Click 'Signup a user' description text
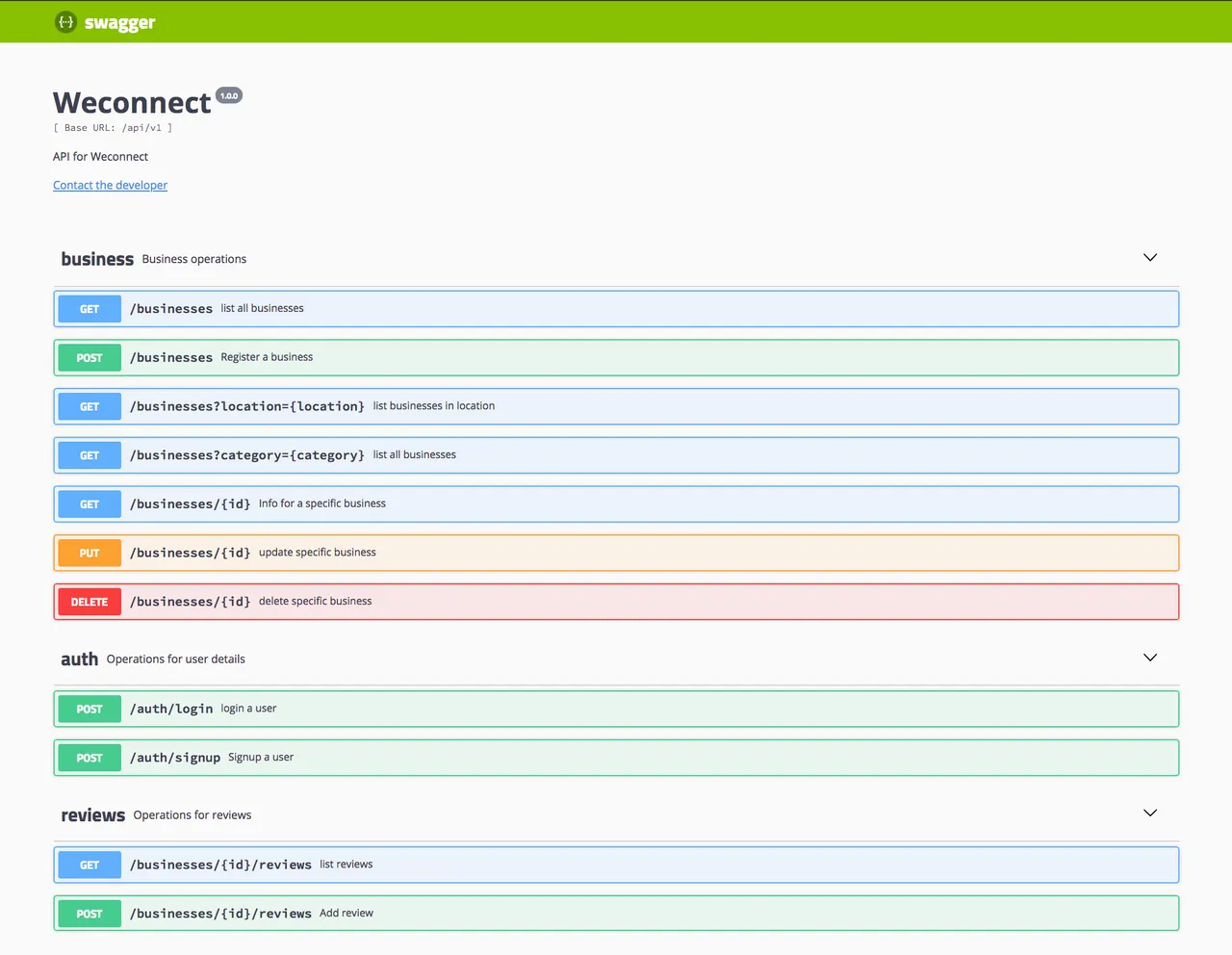 261,758
